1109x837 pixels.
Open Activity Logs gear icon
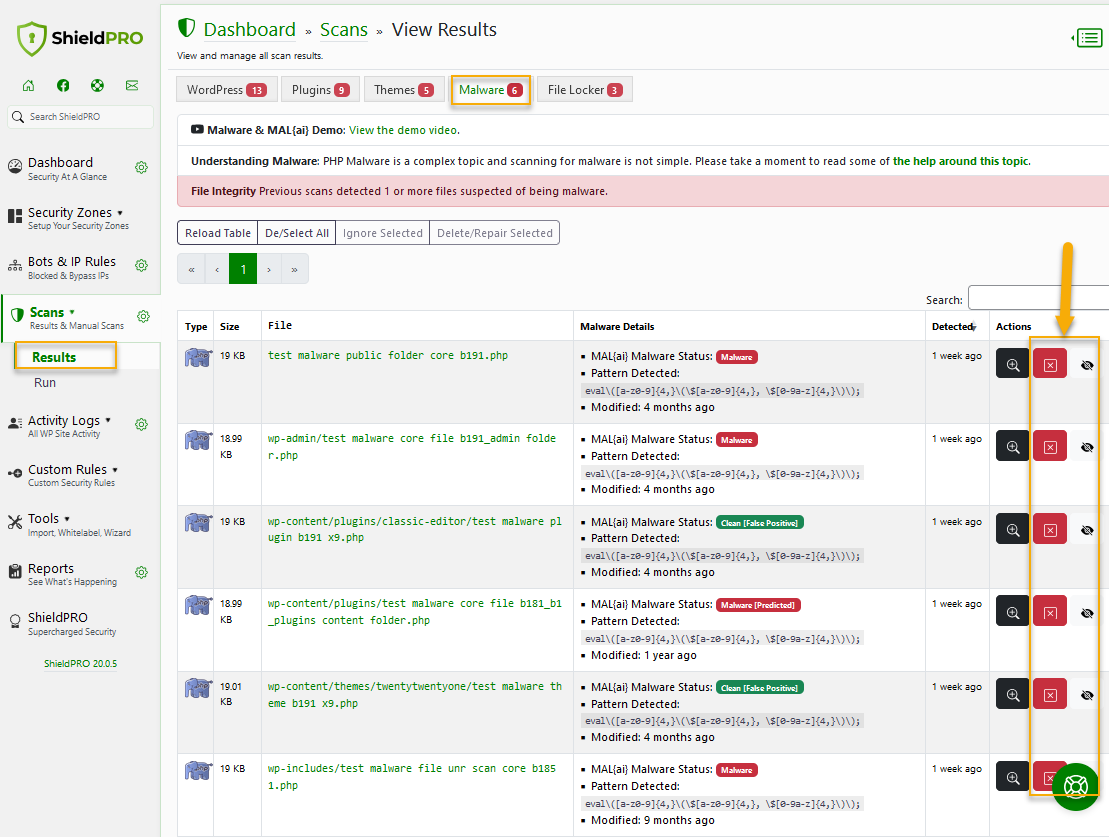click(x=141, y=425)
